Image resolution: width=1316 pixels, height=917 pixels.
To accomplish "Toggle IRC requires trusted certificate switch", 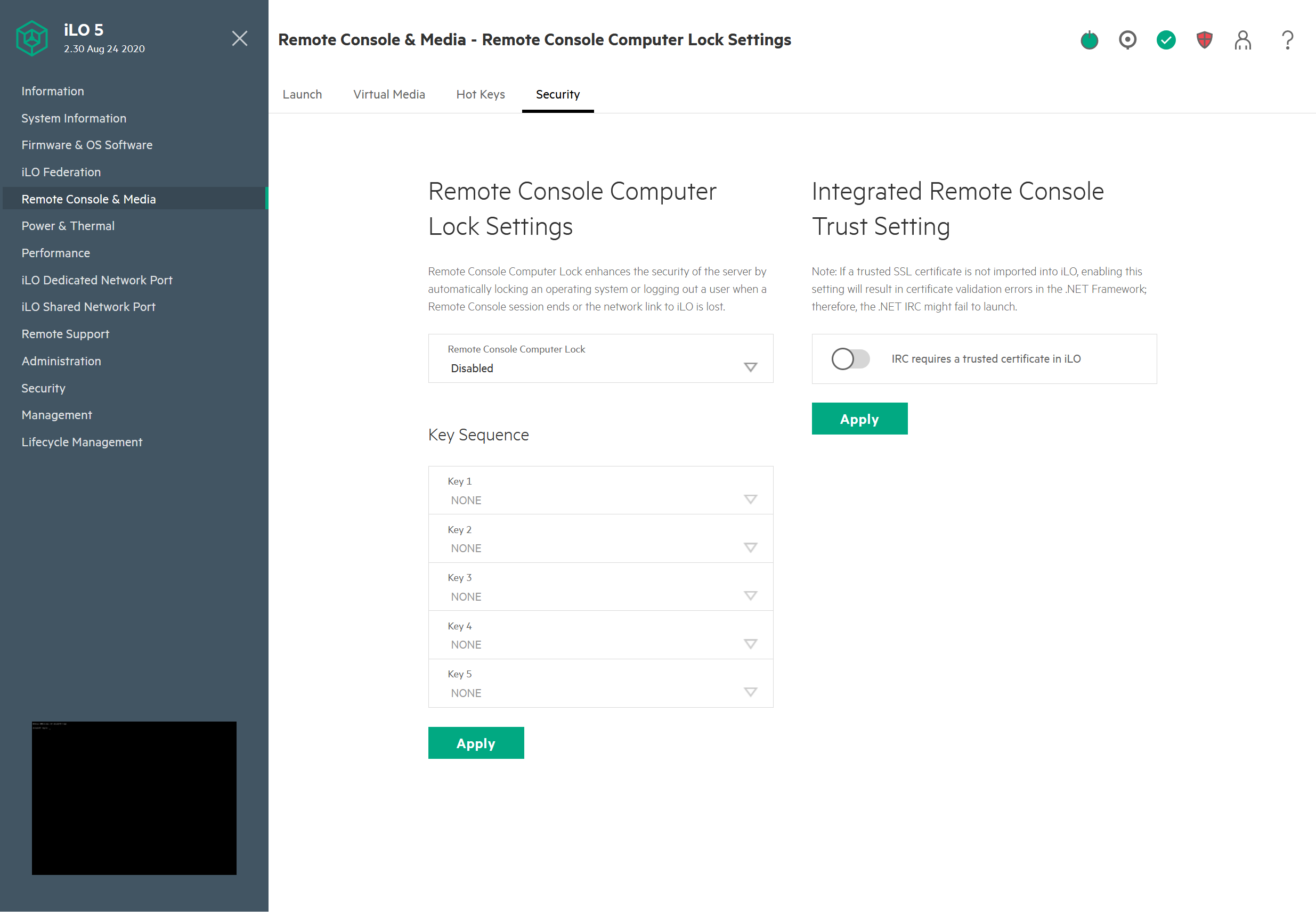I will click(x=850, y=359).
